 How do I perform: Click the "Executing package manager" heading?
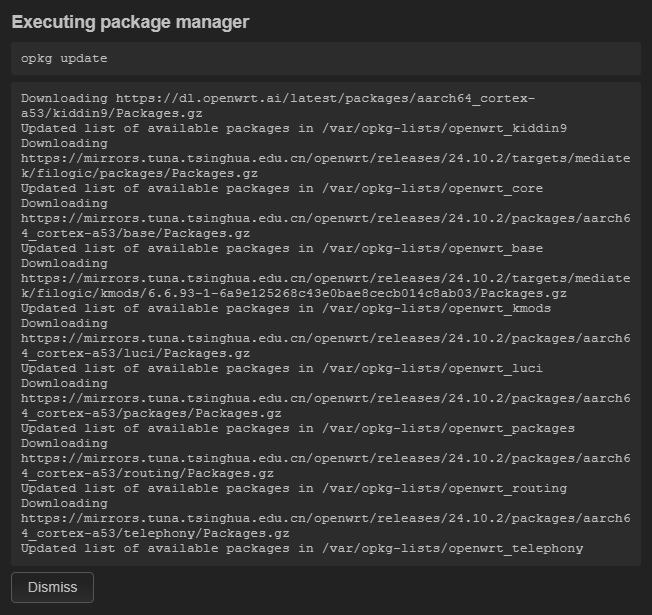tap(130, 22)
